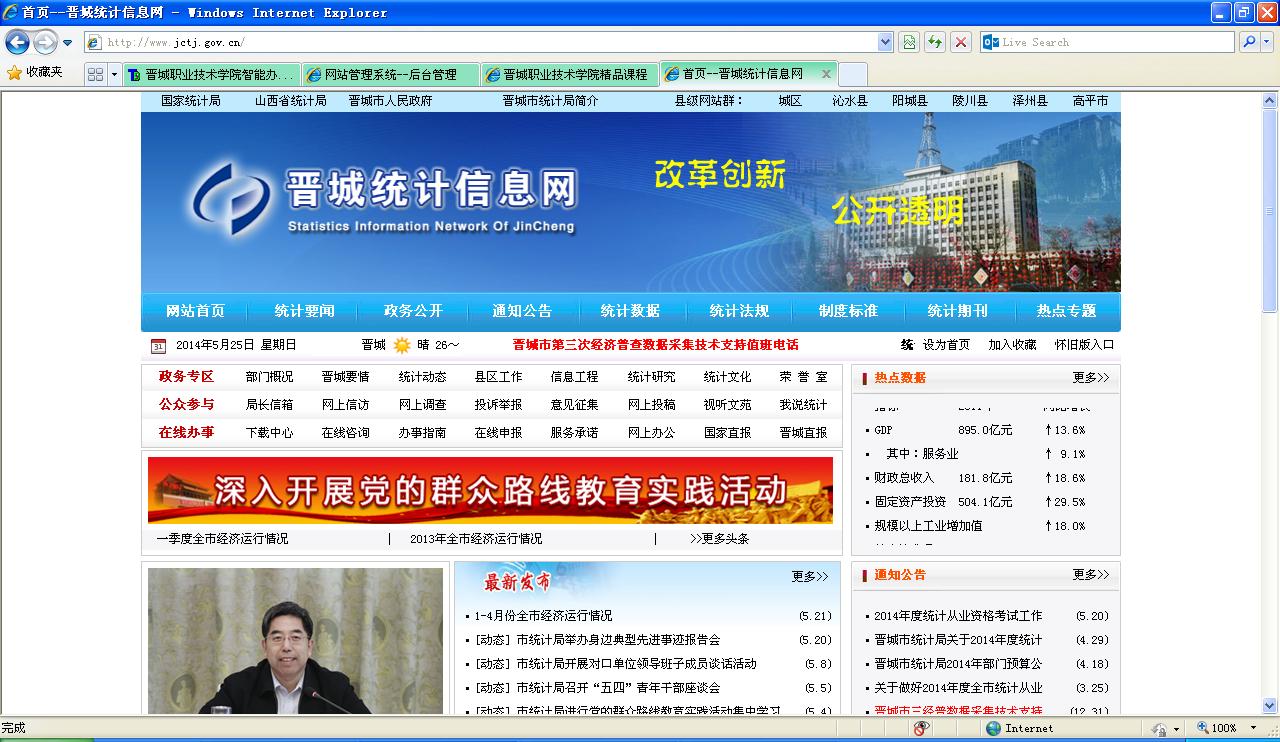Open 2014年度统计从业资格考试工作 notice
Viewport: 1280px width, 742px height.
958,616
